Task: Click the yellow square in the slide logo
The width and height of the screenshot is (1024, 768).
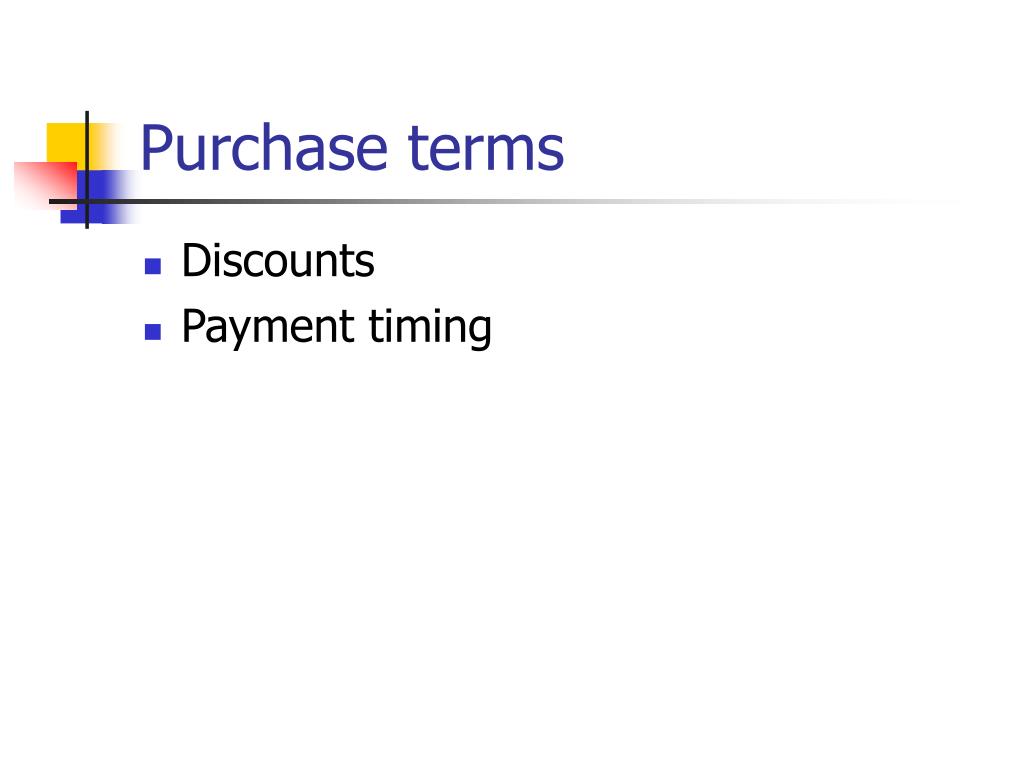Action: (x=65, y=142)
